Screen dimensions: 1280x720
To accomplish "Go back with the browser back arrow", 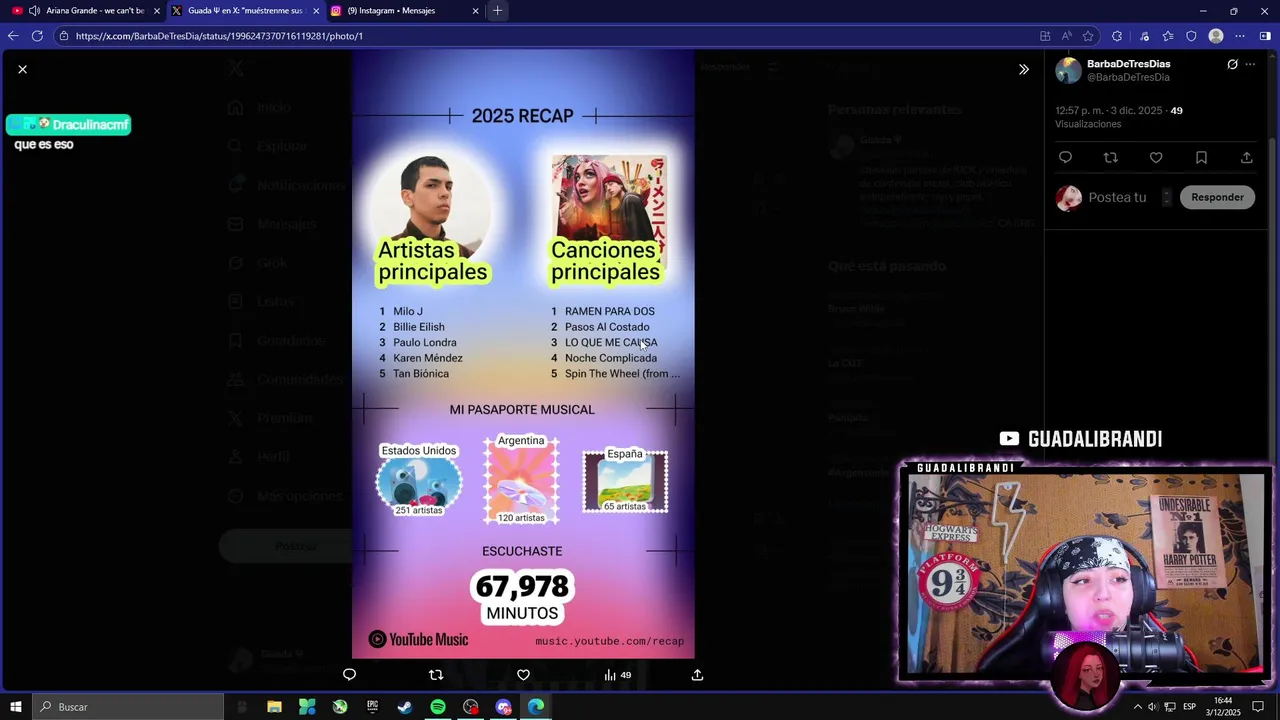I will click(13, 36).
